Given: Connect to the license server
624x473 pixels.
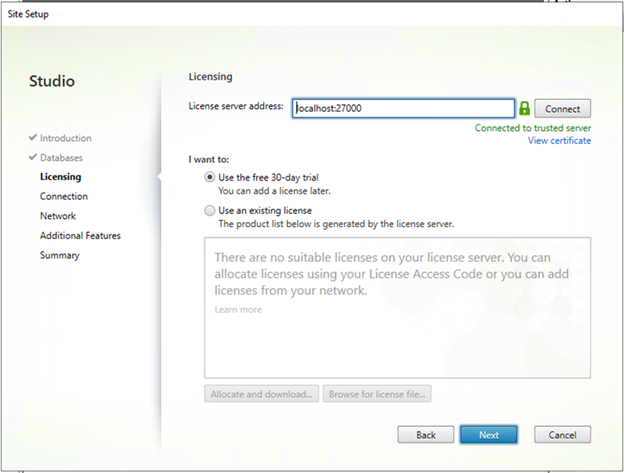Looking at the screenshot, I should point(562,109).
